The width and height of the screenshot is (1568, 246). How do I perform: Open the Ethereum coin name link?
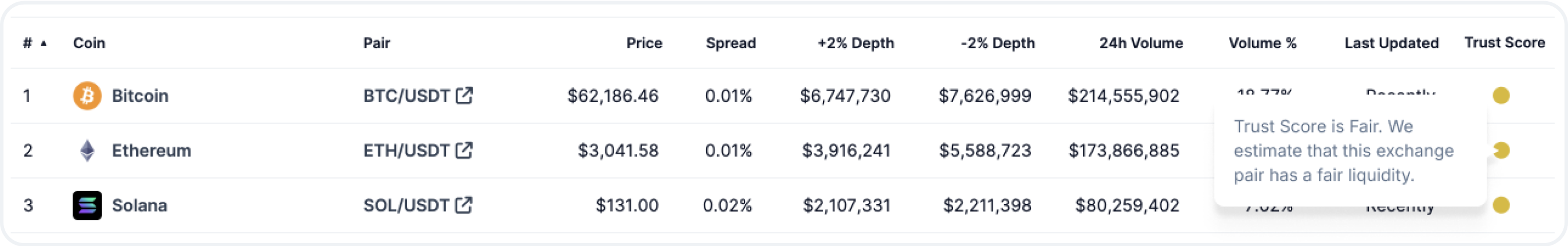(151, 151)
